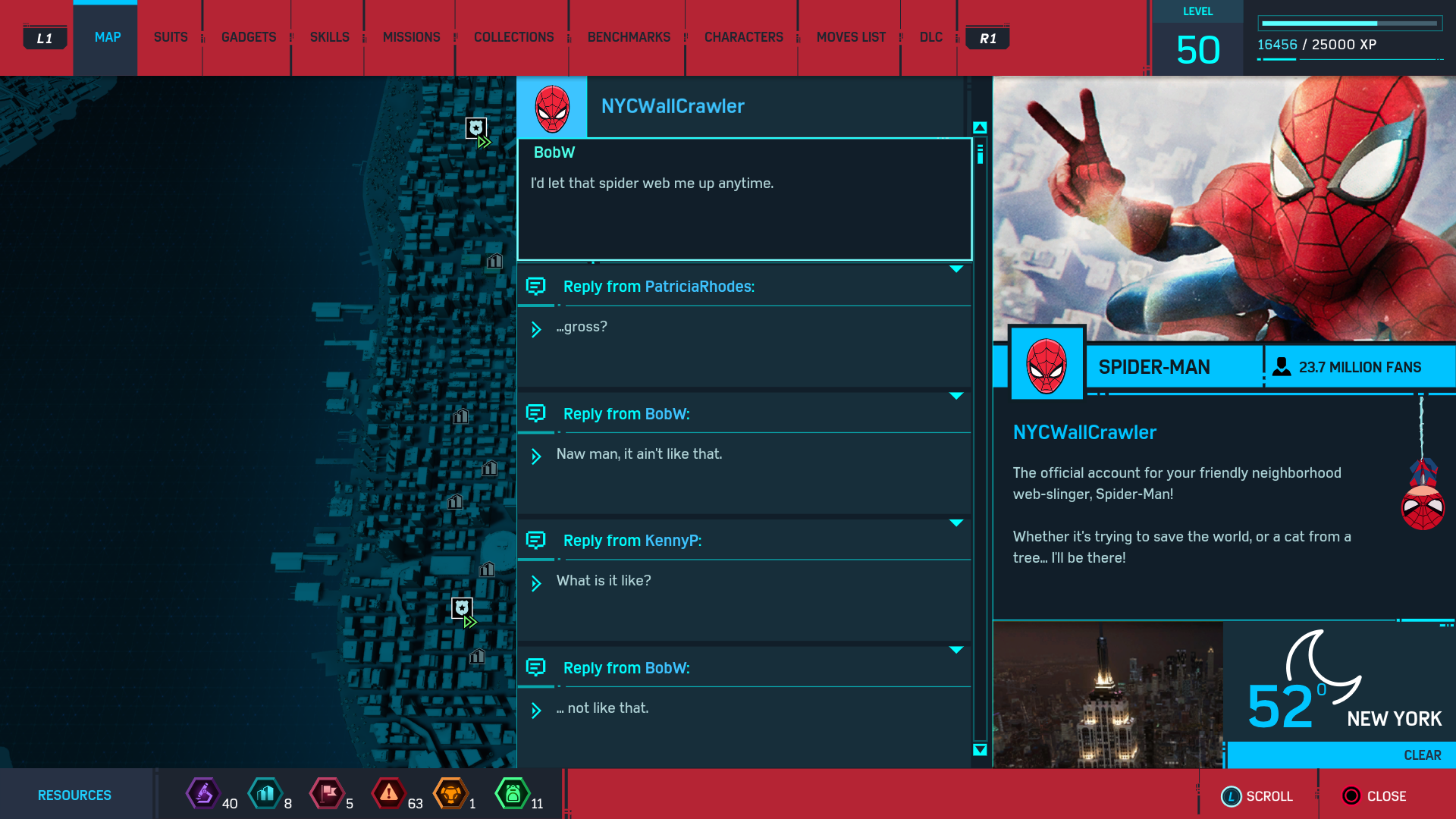1456x819 pixels.
Task: Click the fans person icon
Action: [1282, 367]
